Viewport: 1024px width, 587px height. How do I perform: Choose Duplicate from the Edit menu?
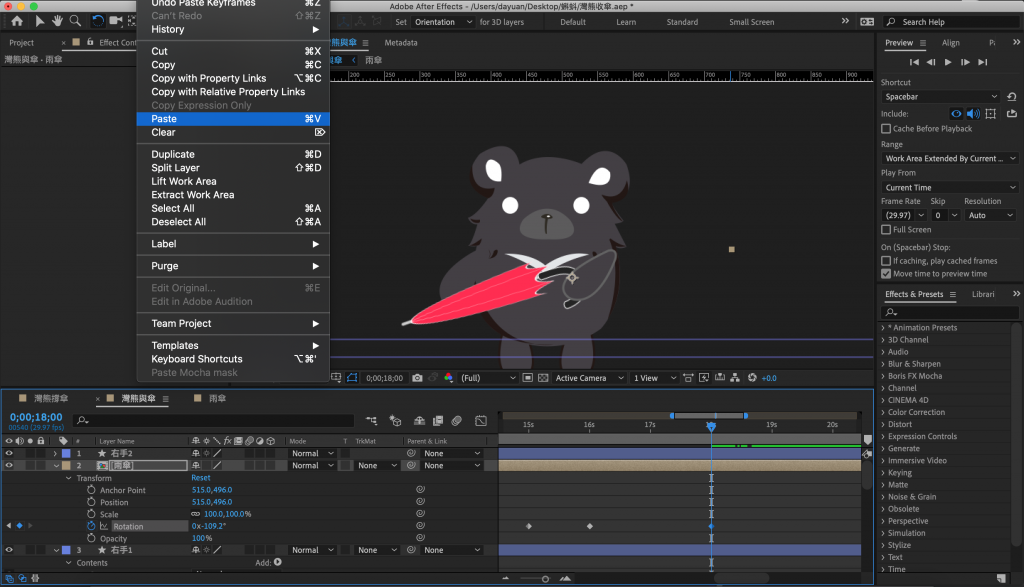click(x=233, y=154)
